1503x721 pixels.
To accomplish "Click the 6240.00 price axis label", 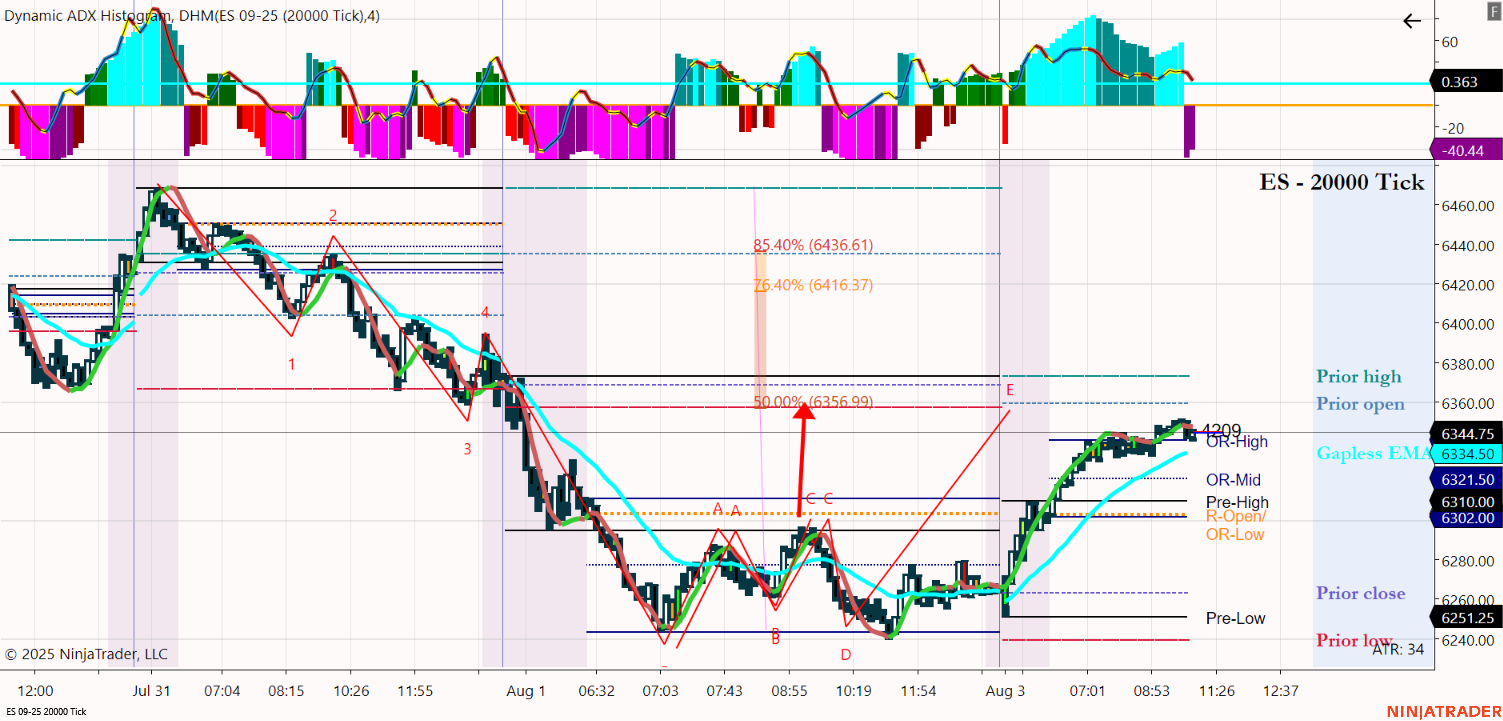I will 1468,640.
